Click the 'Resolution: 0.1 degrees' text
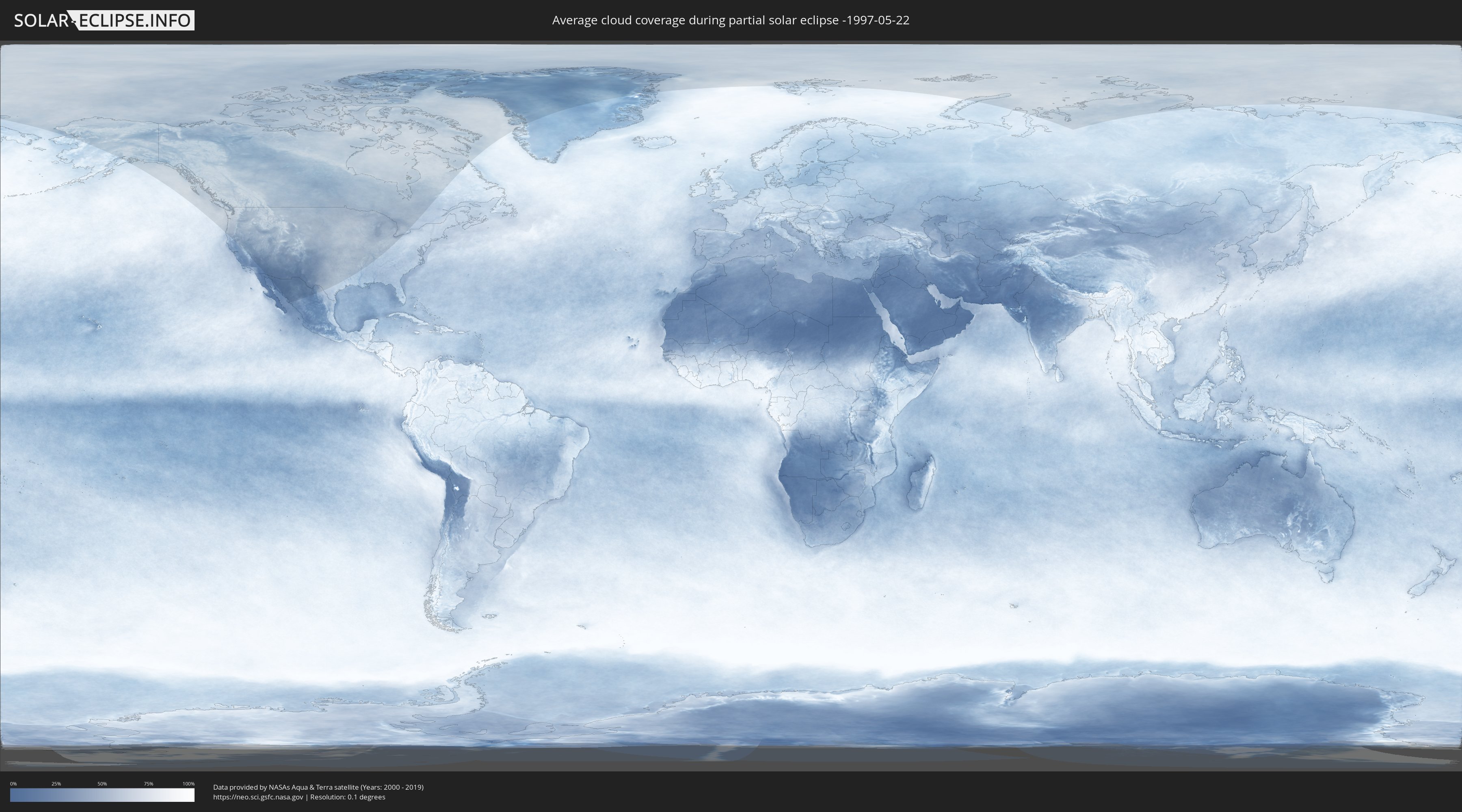1462x812 pixels. point(347,797)
